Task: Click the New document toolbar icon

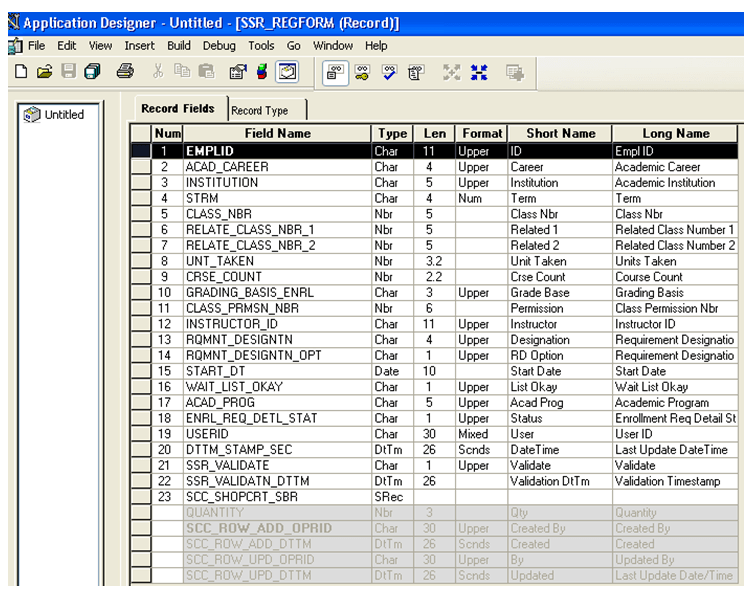Action: (21, 72)
